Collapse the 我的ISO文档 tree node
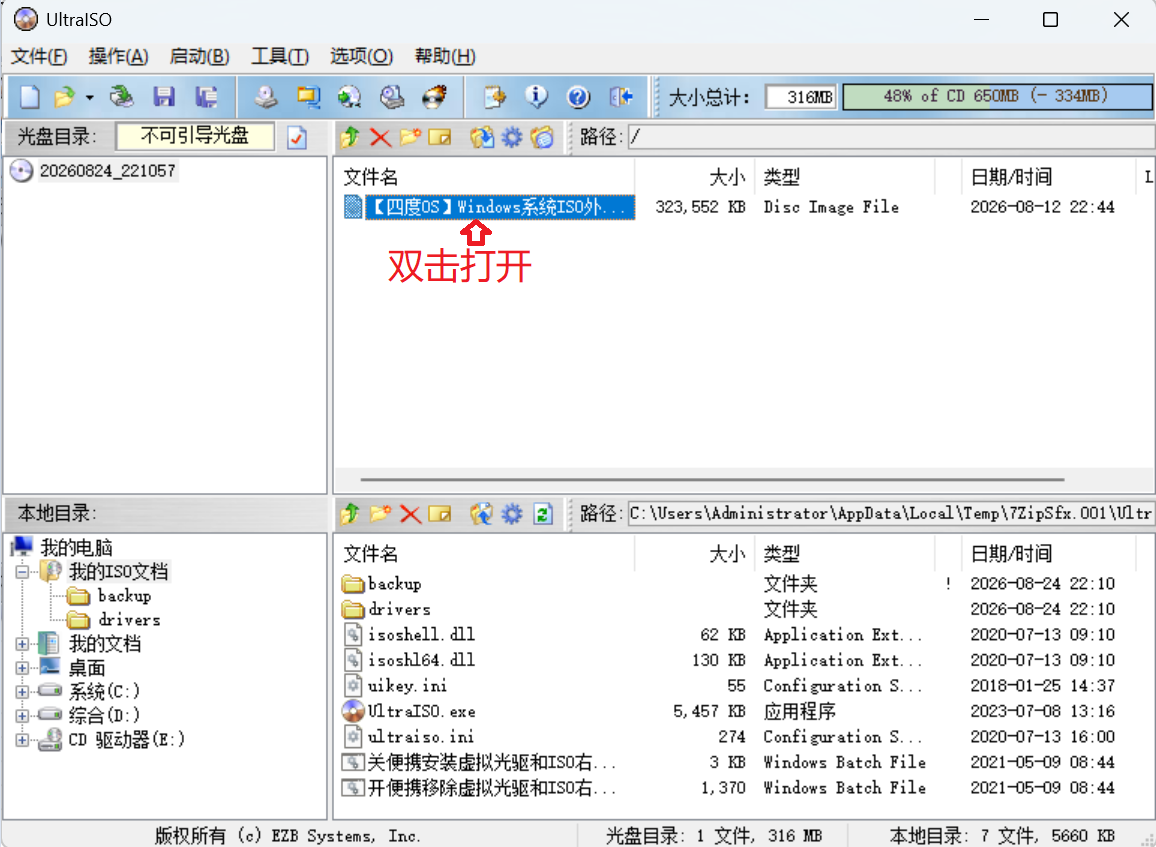This screenshot has height=847, width=1156. tap(22, 572)
